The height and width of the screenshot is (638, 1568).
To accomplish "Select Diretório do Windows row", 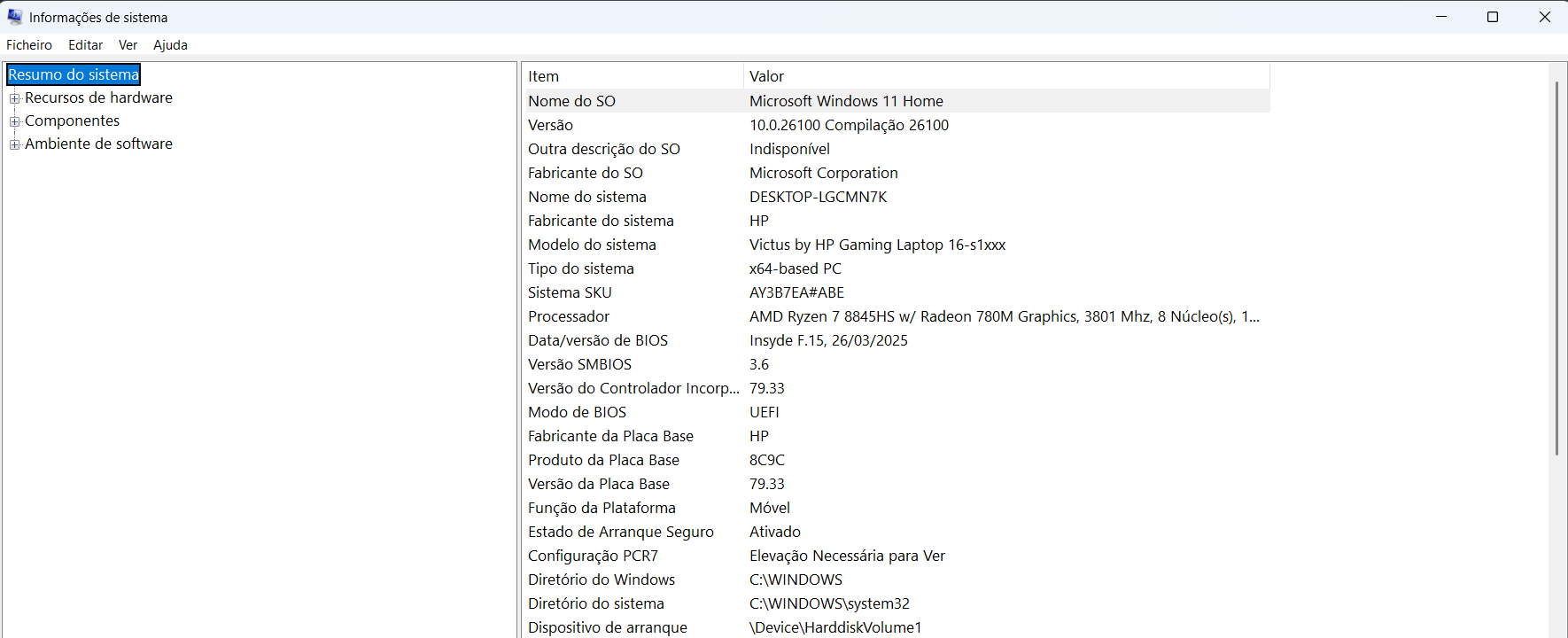I will click(897, 580).
